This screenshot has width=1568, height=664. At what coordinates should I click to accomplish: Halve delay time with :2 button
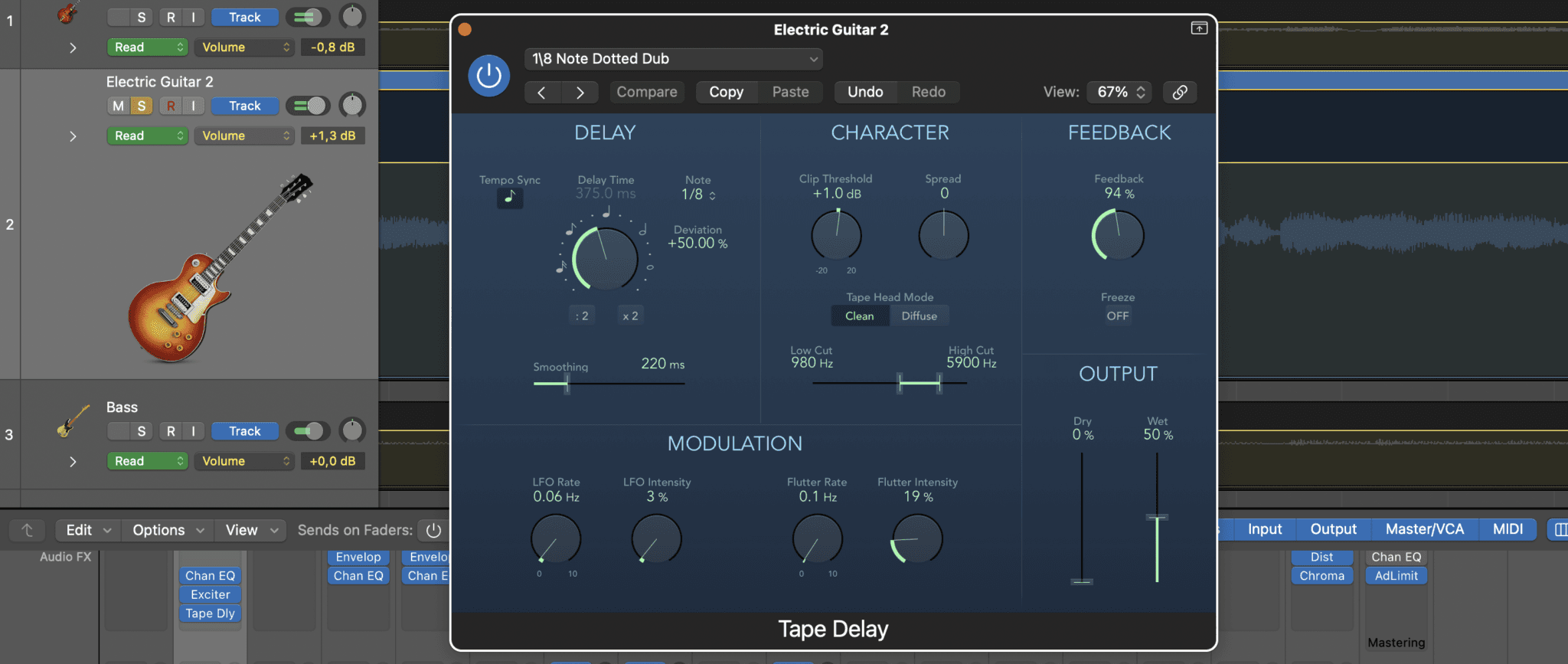[x=582, y=316]
